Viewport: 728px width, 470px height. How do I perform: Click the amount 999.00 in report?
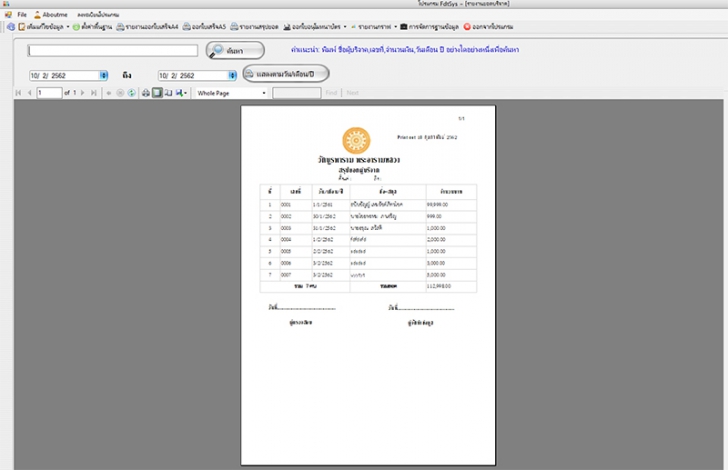coord(434,216)
